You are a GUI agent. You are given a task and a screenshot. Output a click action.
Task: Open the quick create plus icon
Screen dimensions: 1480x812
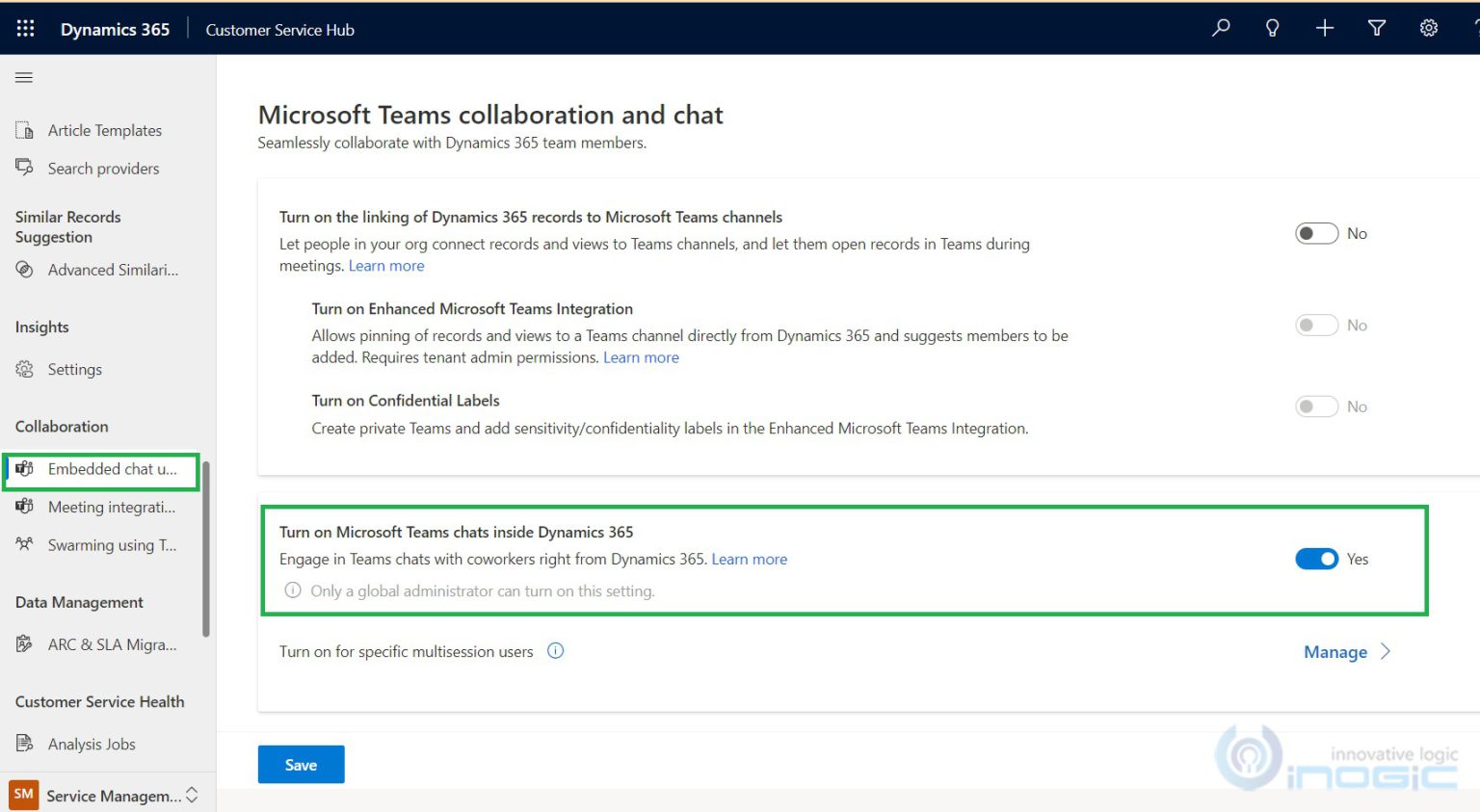pyautogui.click(x=1324, y=28)
